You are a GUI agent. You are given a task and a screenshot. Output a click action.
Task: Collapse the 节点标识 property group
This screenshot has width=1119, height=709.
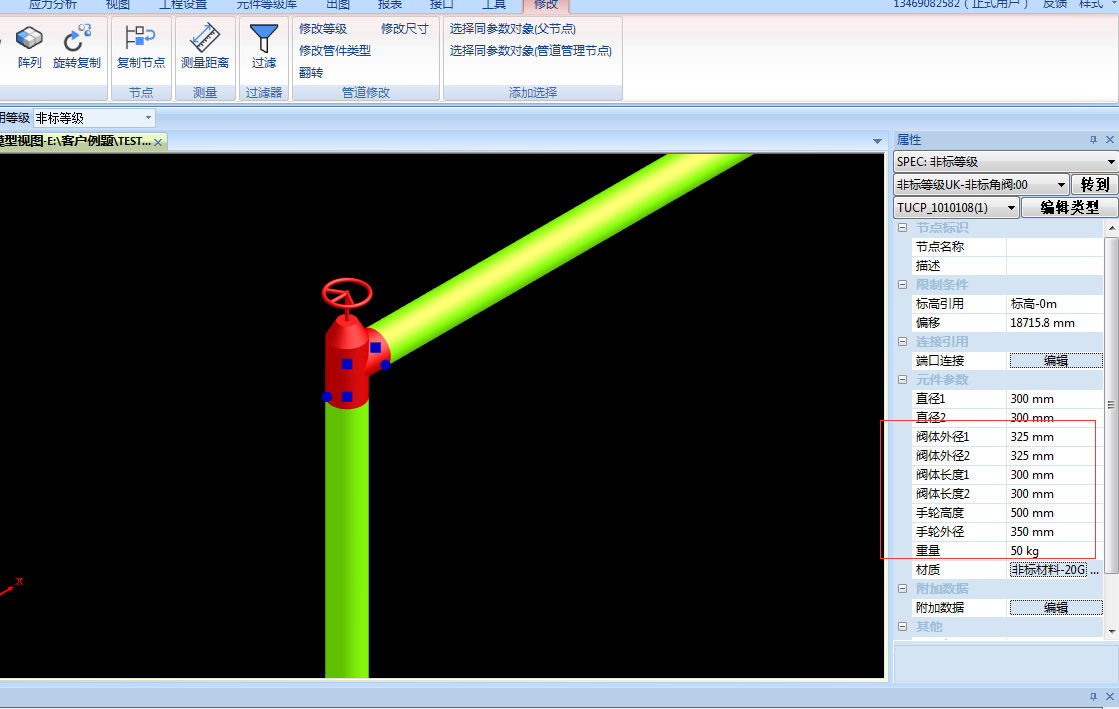pyautogui.click(x=903, y=228)
